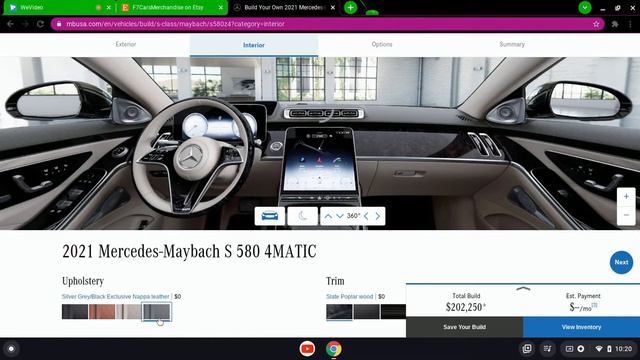Zoom out of interior view
640x360 pixels.
coord(626,215)
